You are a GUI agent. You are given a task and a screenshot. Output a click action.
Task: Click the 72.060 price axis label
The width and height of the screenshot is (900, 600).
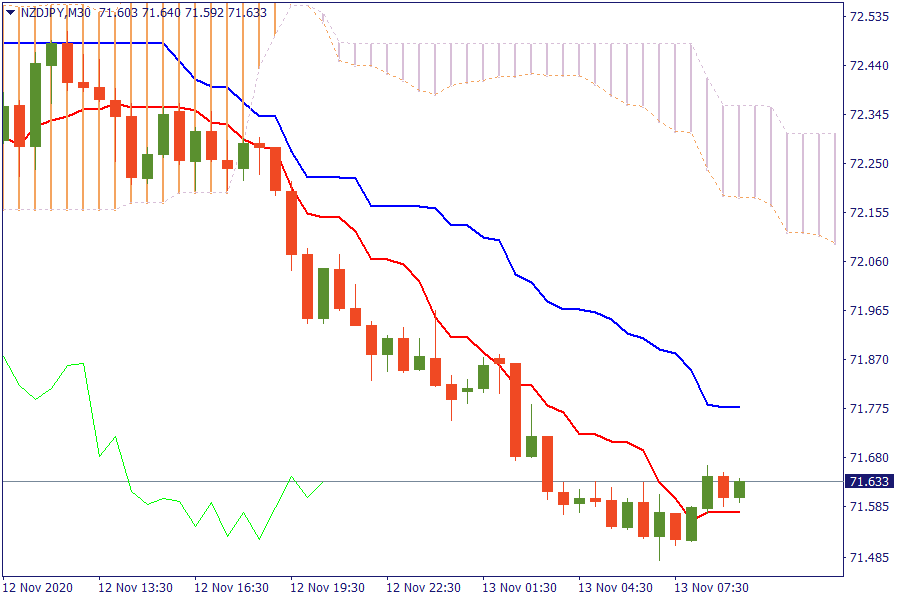868,262
